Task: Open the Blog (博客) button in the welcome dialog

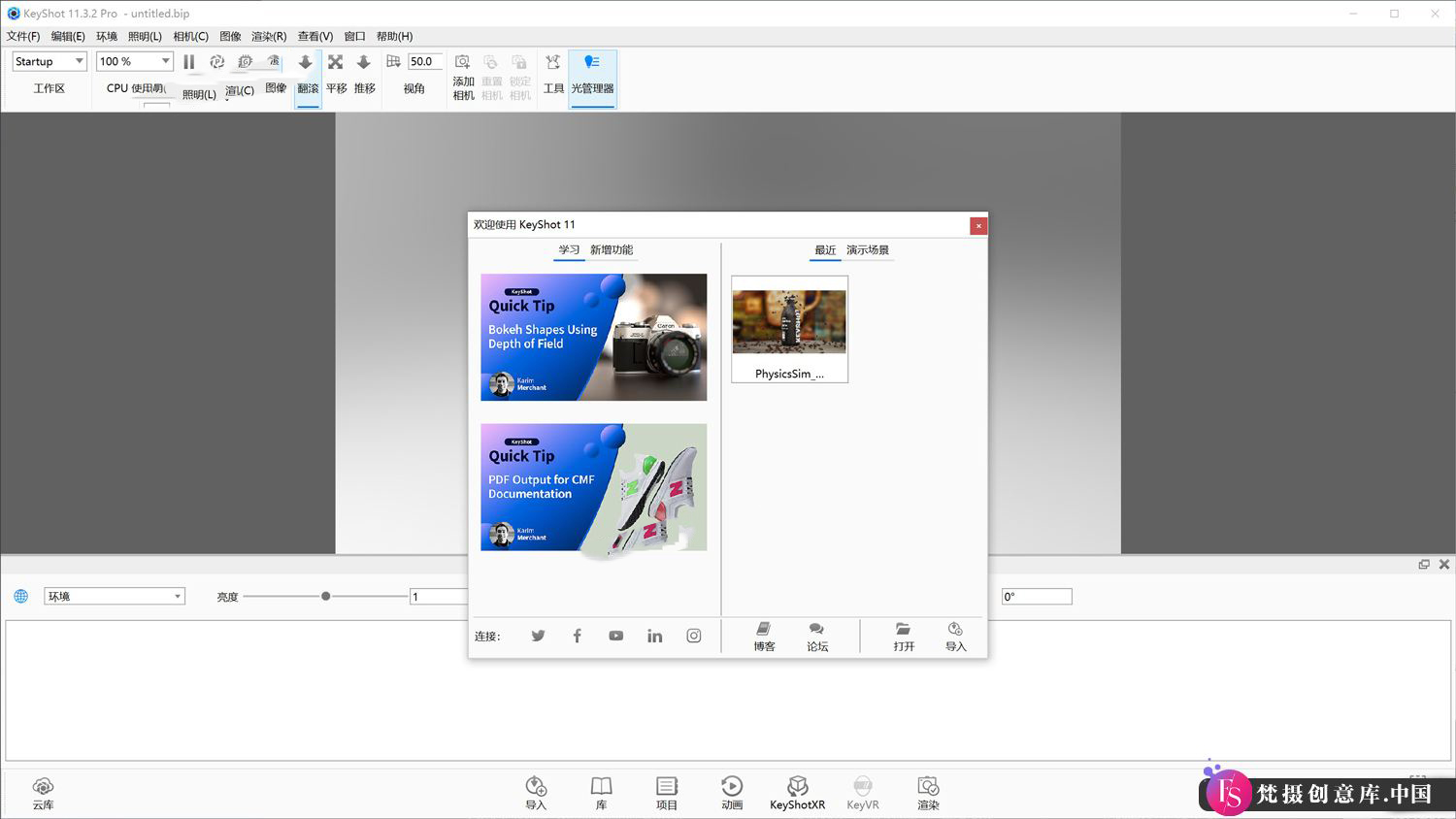Action: coord(764,637)
